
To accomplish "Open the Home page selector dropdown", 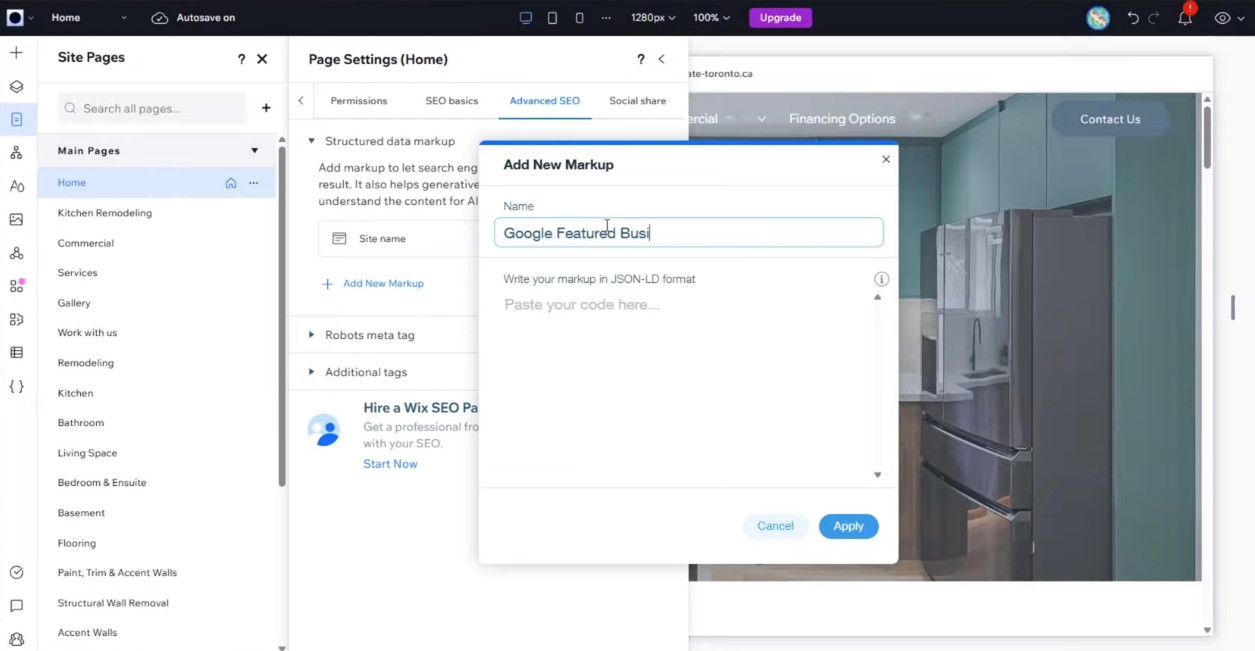I will pos(89,18).
